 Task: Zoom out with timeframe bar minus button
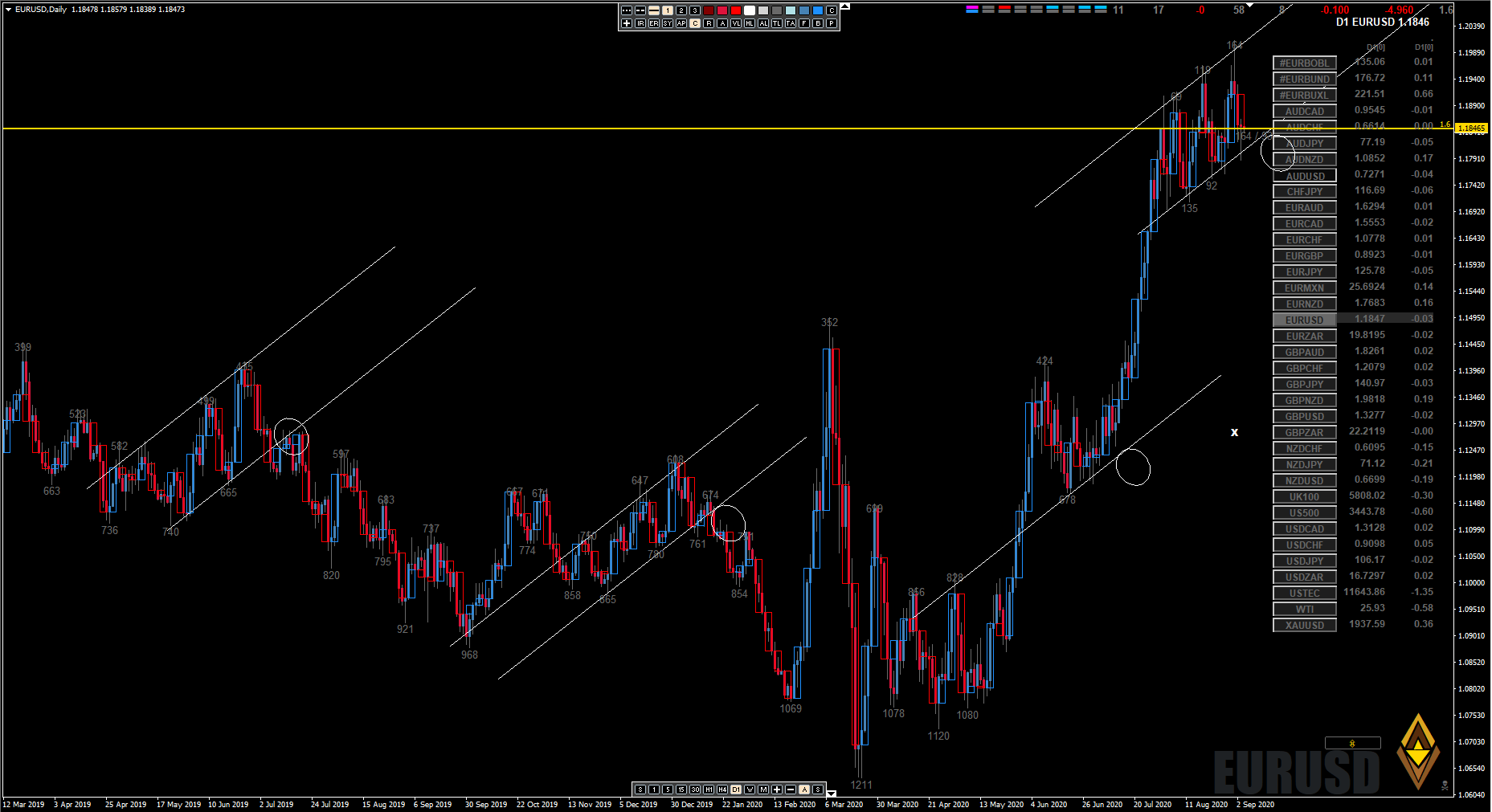[791, 790]
